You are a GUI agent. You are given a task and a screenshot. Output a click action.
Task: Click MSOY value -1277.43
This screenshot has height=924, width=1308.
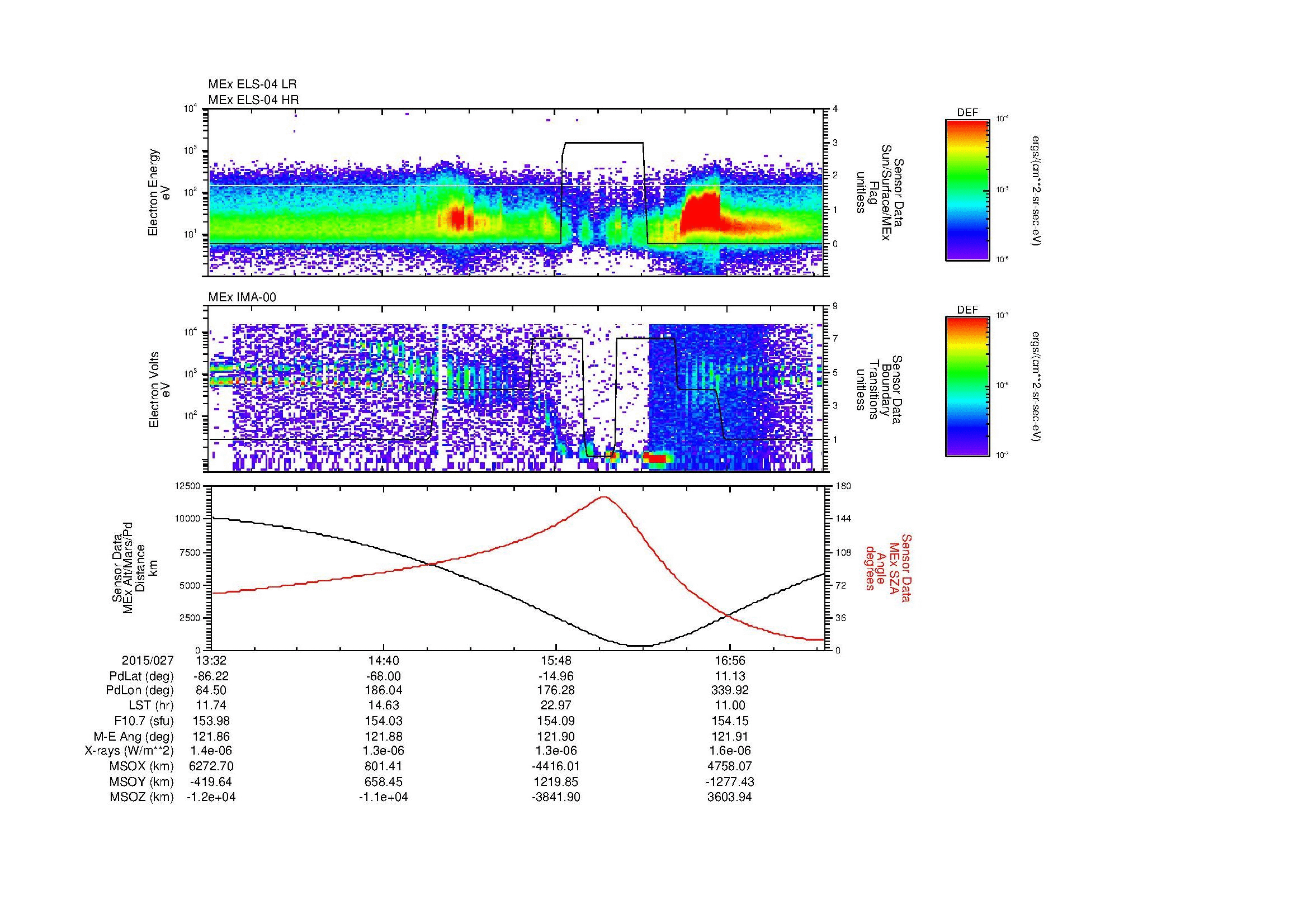pos(730,781)
